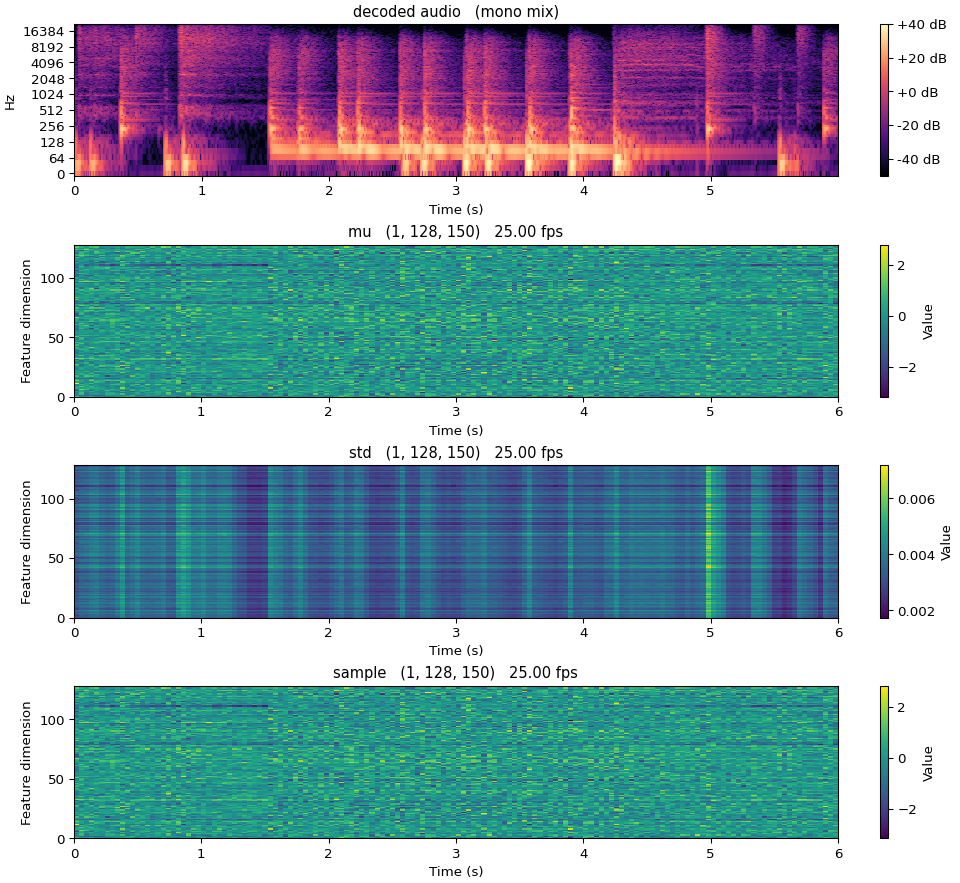Screen dimensions: 960x883
Task: Click the std plot 'Feature dimension' label
Action: click(x=26, y=542)
